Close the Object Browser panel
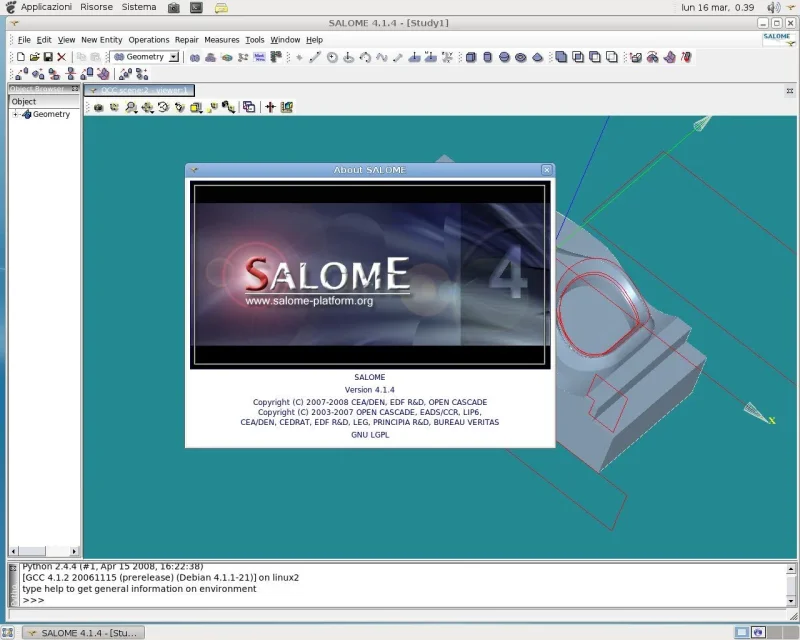Screen dimensions: 800x640 tap(75, 89)
